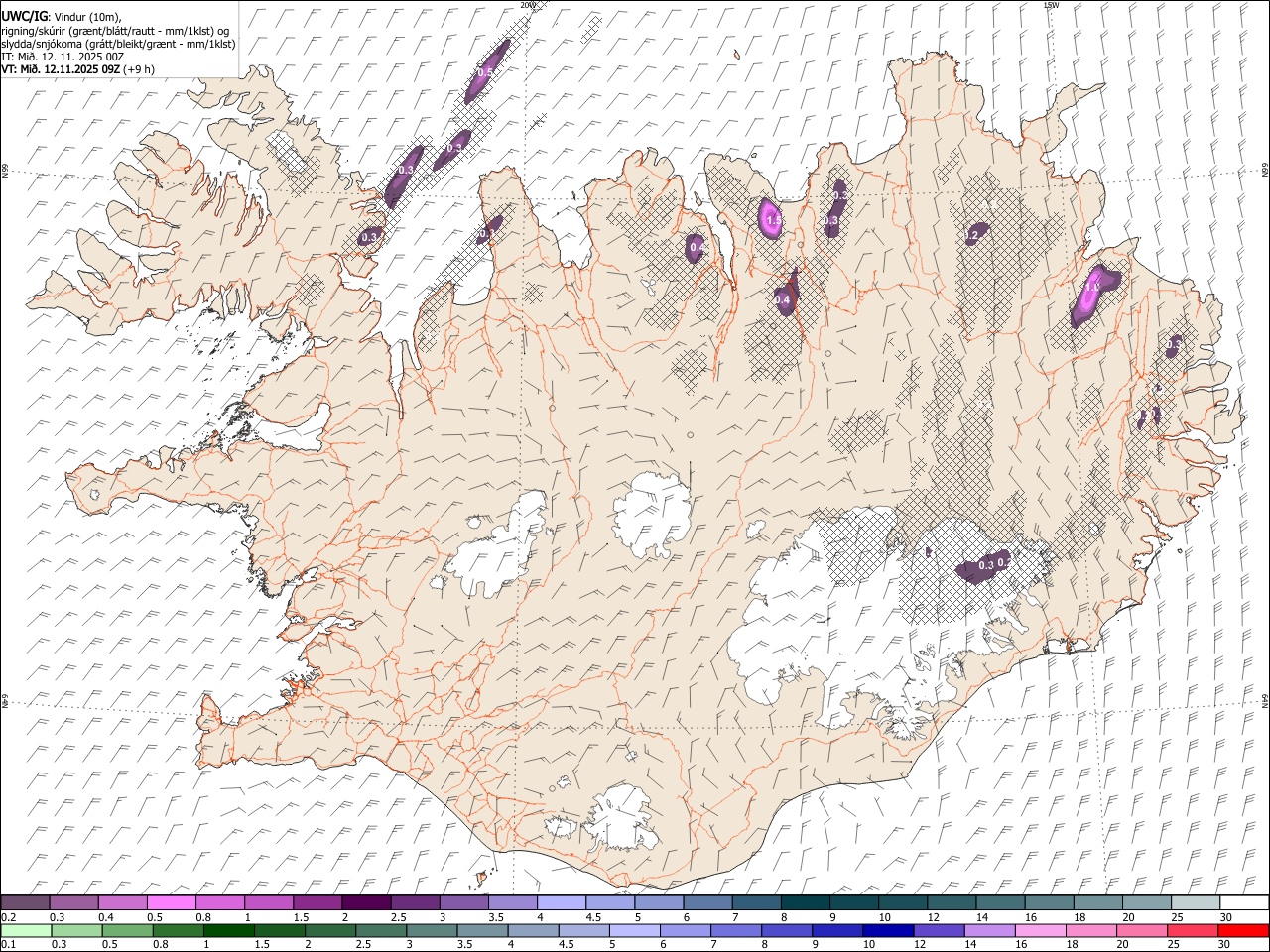Pick top-row pale grey swatch between 25 and 30

(x=1195, y=903)
